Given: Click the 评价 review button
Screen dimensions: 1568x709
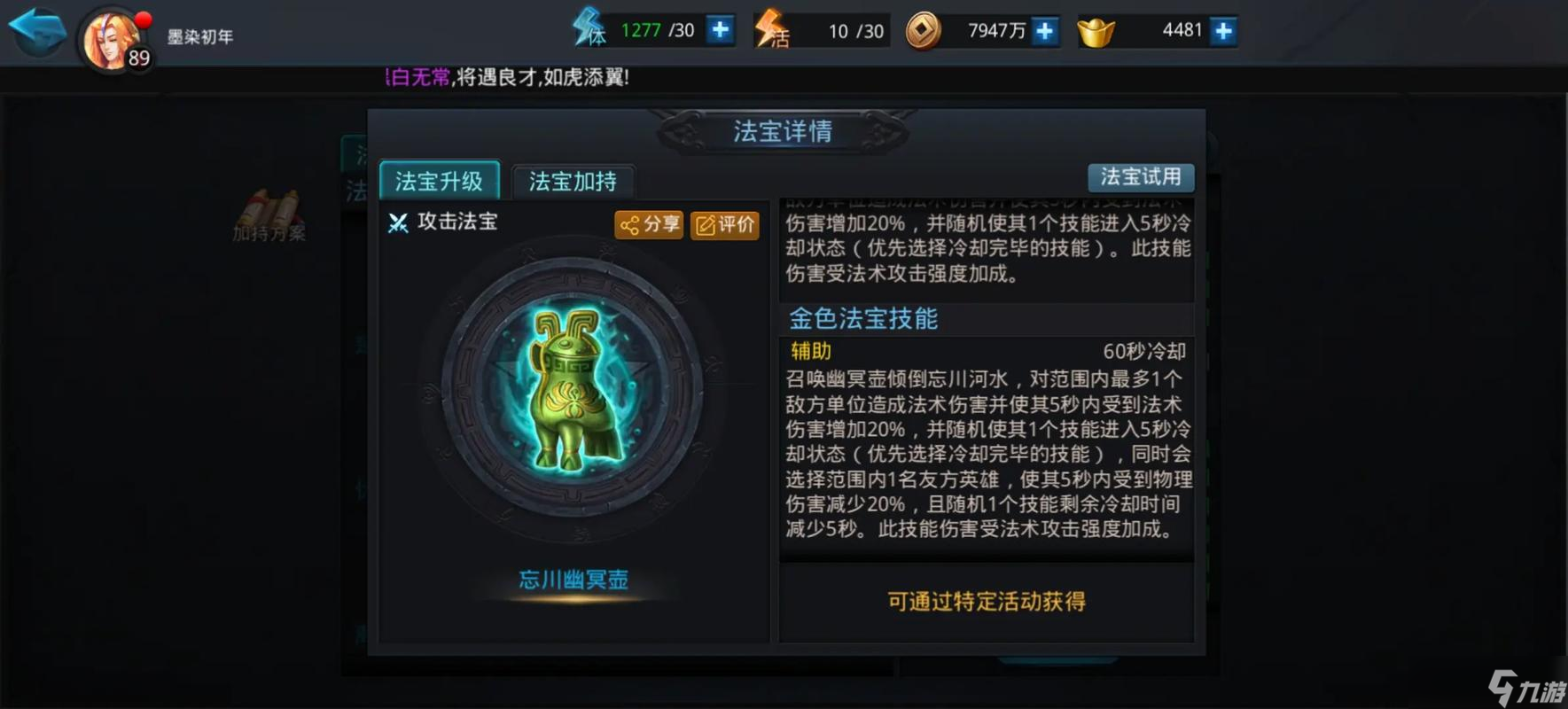Looking at the screenshot, I should [725, 225].
